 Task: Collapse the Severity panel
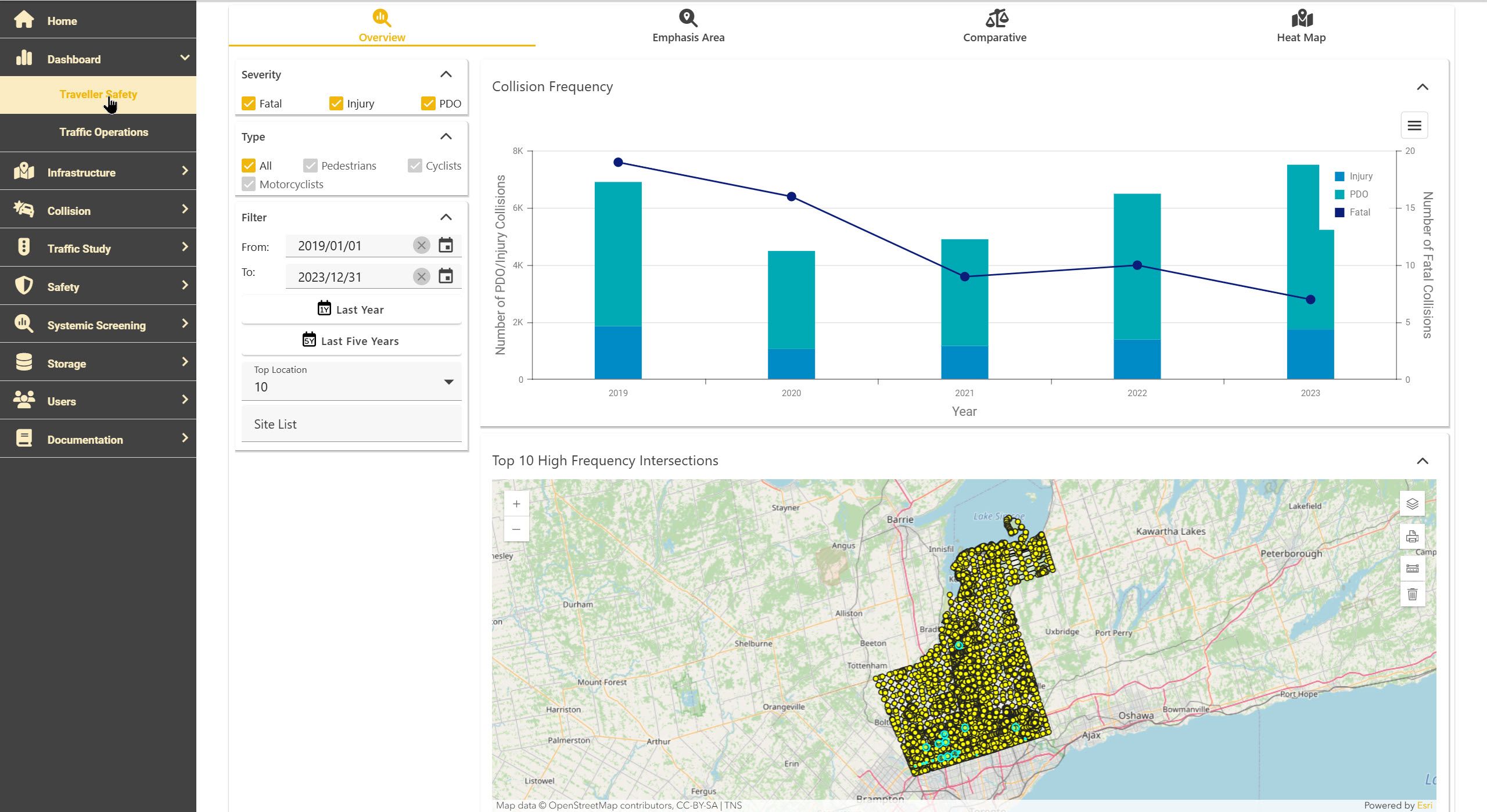tap(446, 74)
